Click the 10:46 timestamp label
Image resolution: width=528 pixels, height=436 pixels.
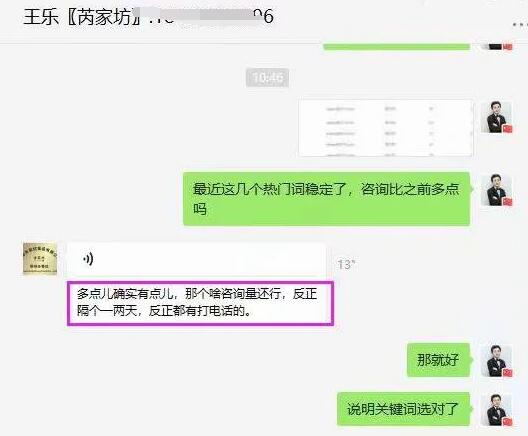coord(267,78)
